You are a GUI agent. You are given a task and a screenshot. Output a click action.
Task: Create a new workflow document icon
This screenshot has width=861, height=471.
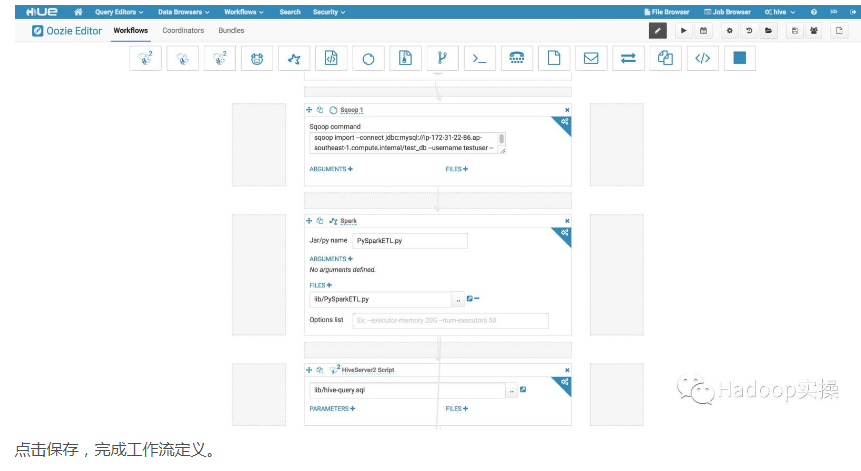tap(840, 31)
